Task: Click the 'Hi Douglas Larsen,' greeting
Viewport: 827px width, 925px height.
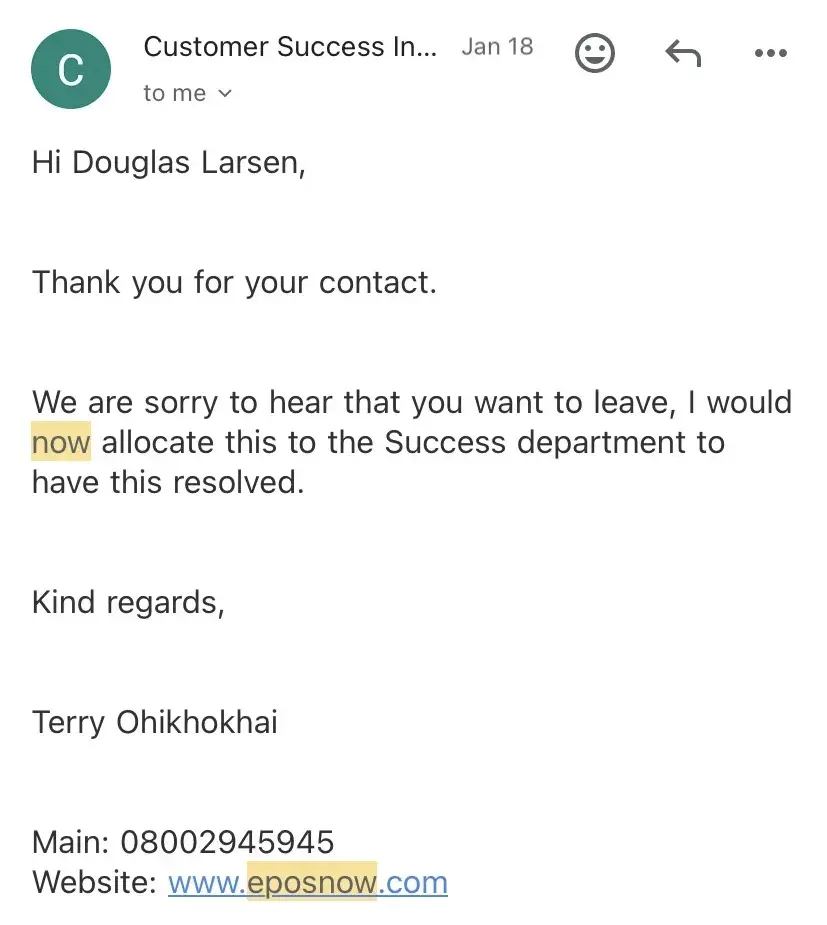Action: [168, 162]
